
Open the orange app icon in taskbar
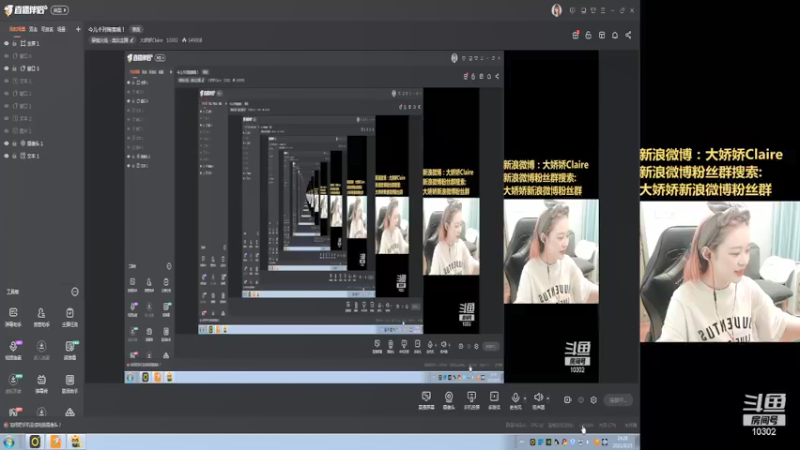pos(55,442)
